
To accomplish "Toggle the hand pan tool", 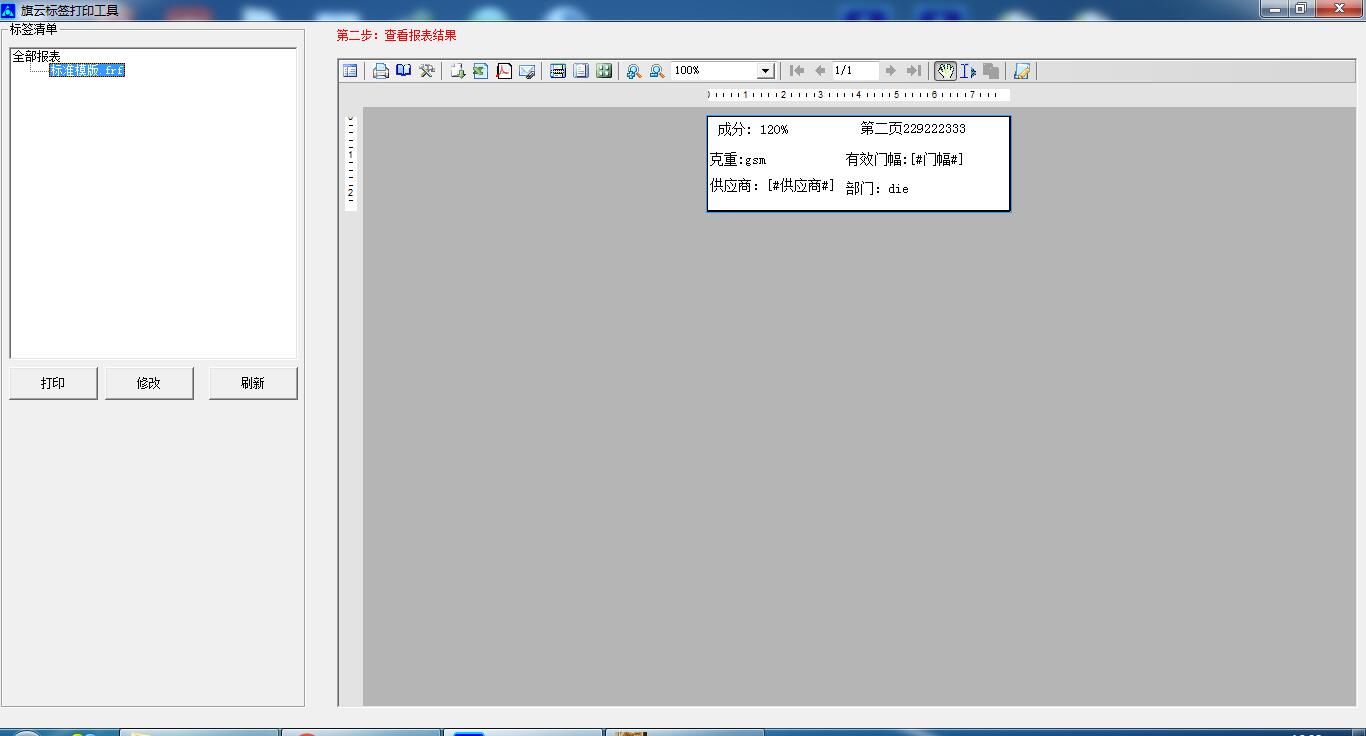I will coord(945,71).
